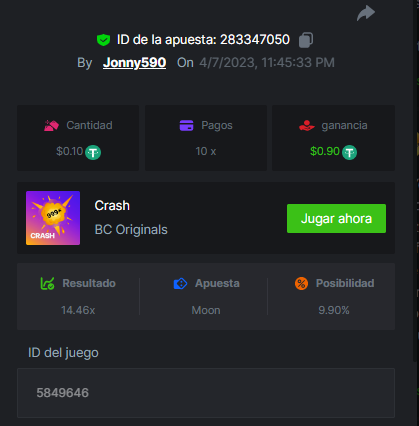Click the purple Pagos card icon
Image resolution: width=419 pixels, height=426 pixels.
(x=186, y=126)
